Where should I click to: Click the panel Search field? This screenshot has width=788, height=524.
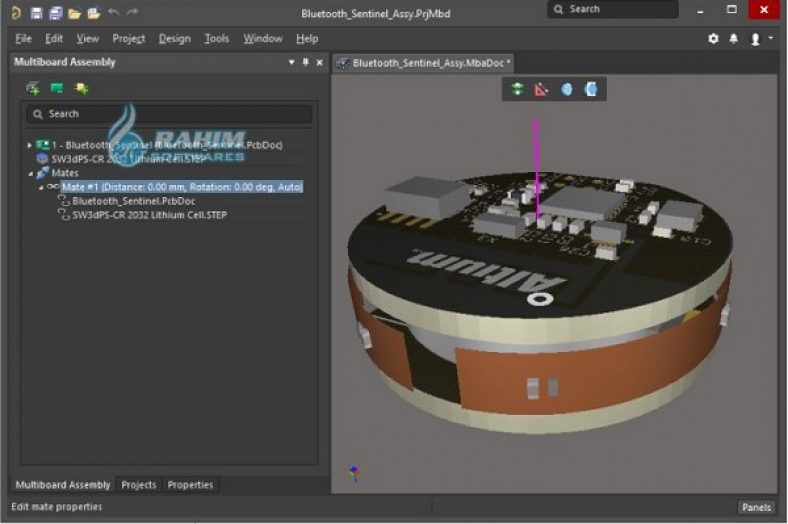tap(170, 114)
